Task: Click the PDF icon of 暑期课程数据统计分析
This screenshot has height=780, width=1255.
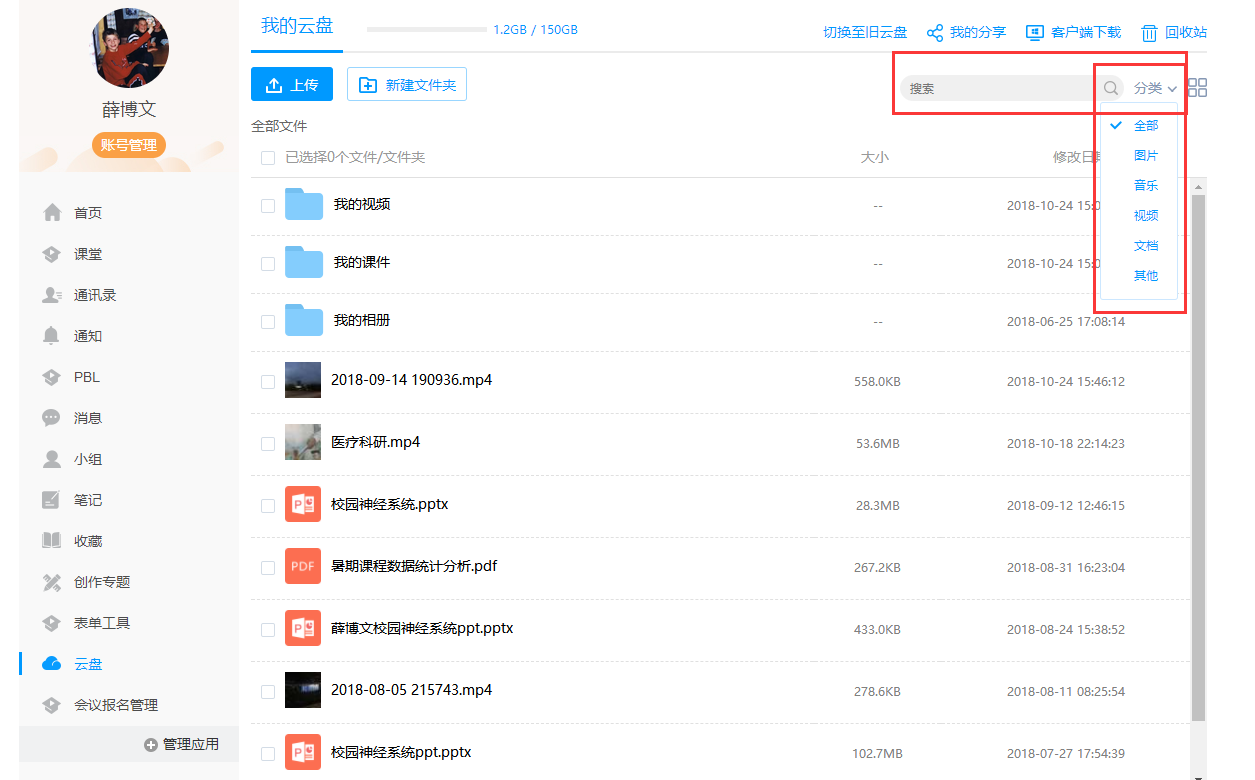Action: coord(303,566)
